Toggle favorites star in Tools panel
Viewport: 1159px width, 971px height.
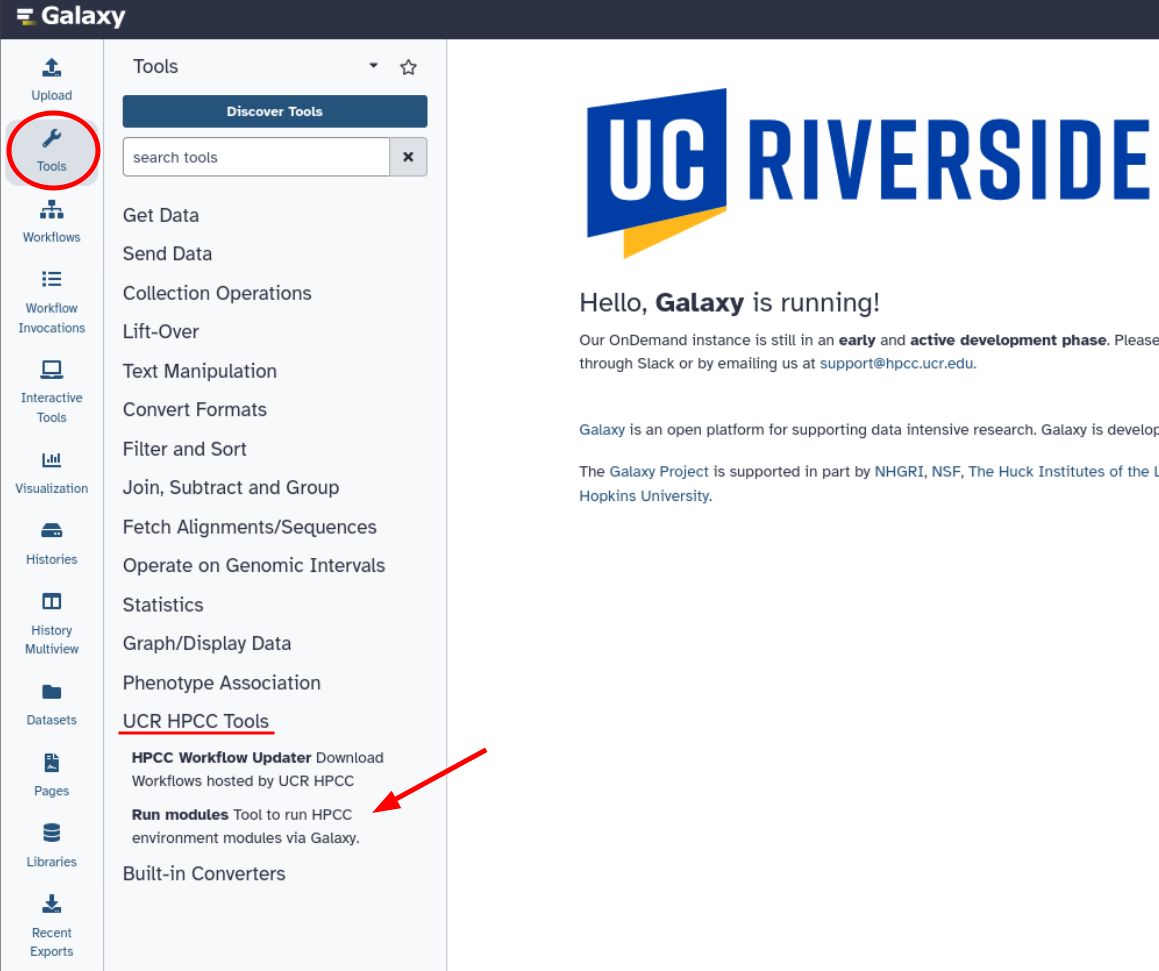tap(408, 67)
